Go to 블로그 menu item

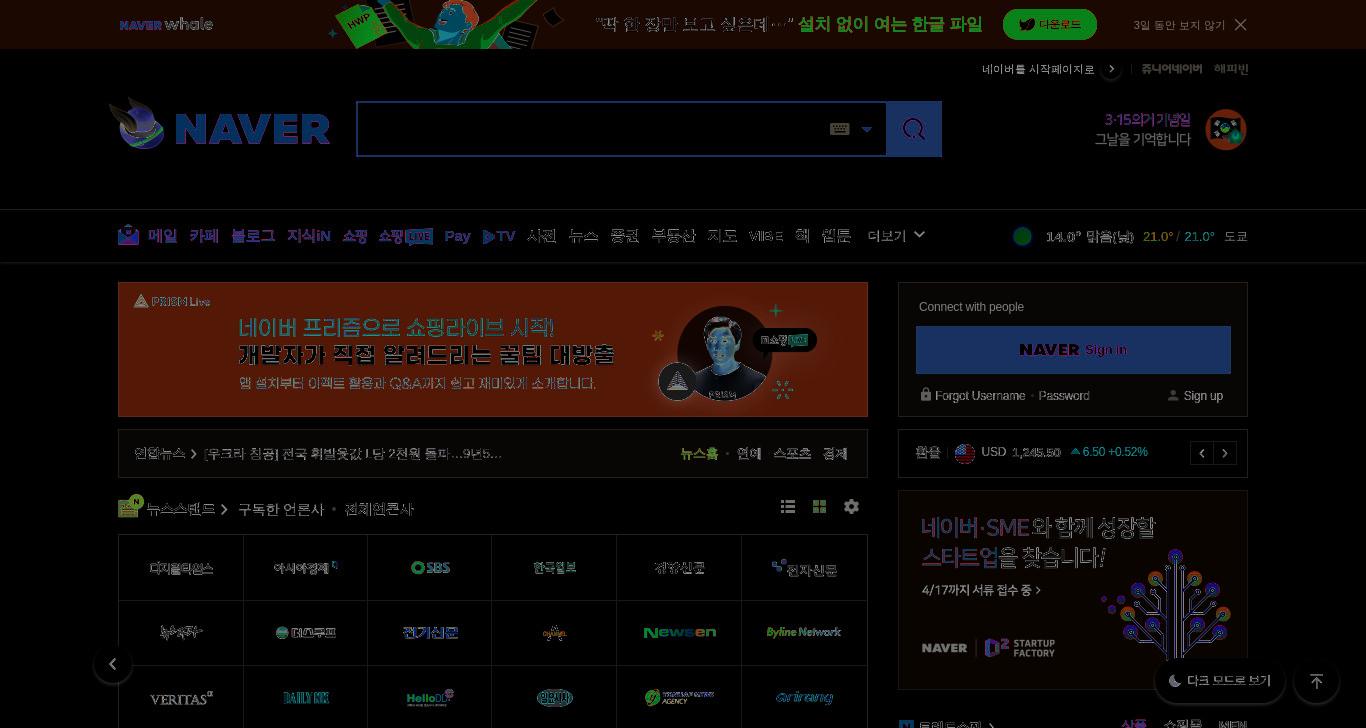[x=253, y=236]
